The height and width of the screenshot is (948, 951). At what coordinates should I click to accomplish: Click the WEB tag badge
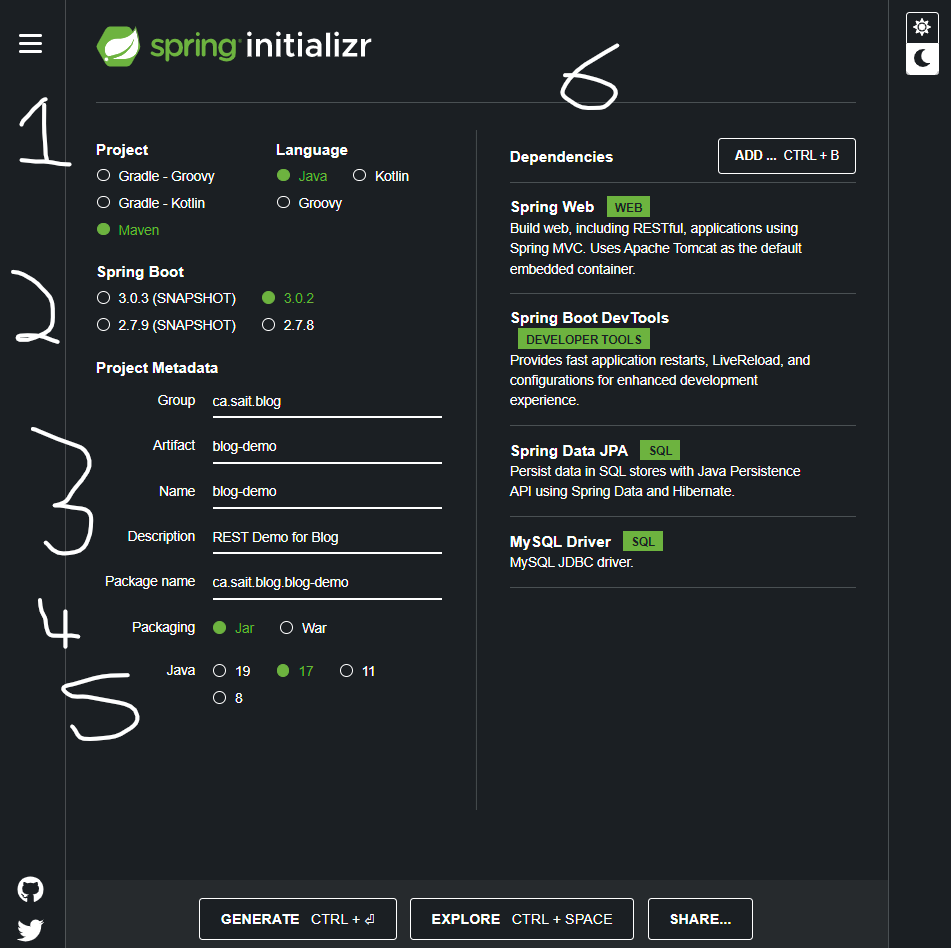click(x=628, y=207)
